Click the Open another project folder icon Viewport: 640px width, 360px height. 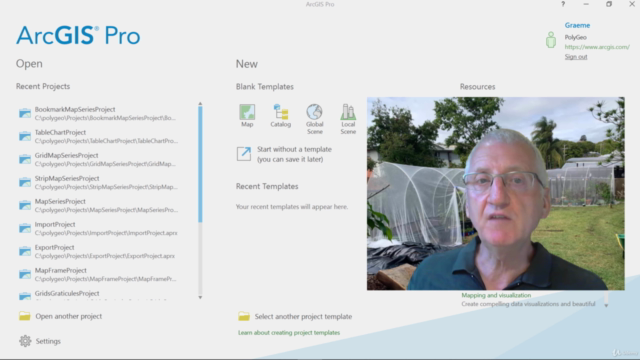pyautogui.click(x=24, y=316)
